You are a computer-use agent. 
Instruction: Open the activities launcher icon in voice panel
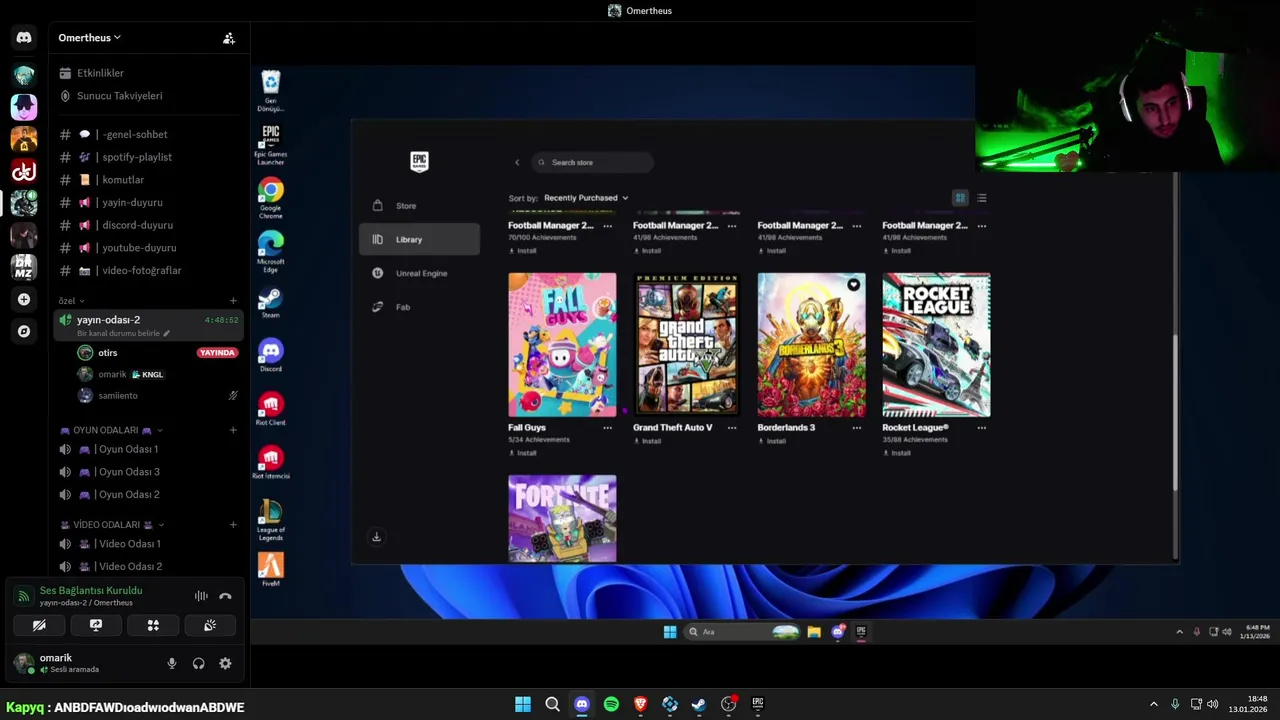pos(153,625)
